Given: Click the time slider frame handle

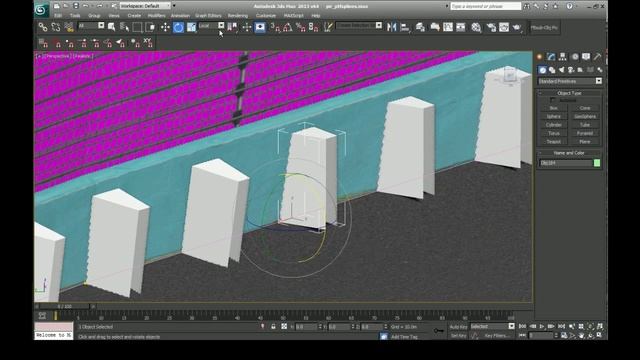Looking at the screenshot, I should tap(64, 306).
